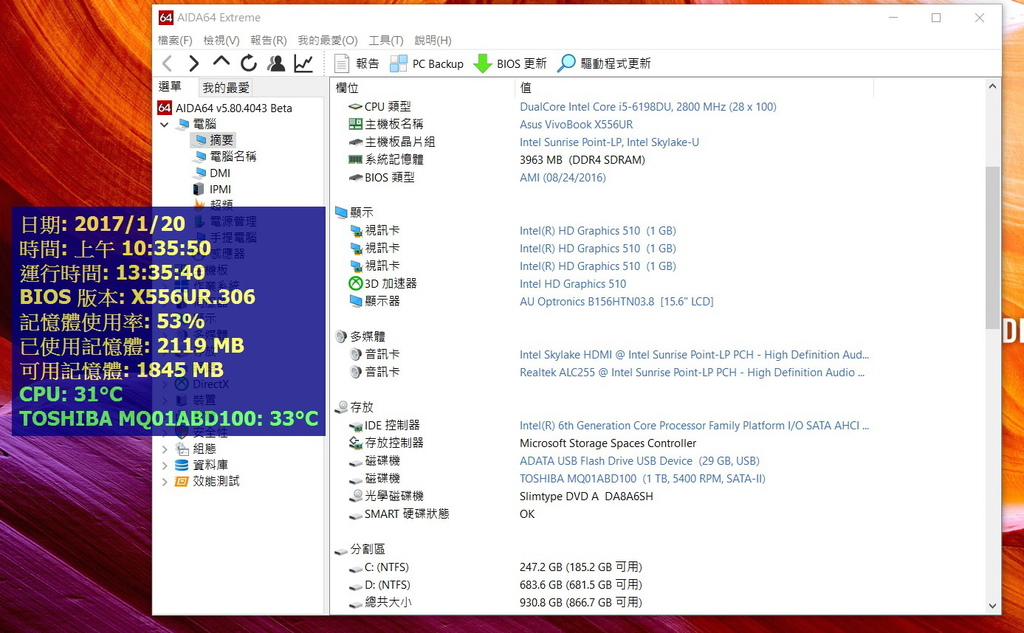Navigate up one level arrow
The image size is (1024, 633).
221,62
